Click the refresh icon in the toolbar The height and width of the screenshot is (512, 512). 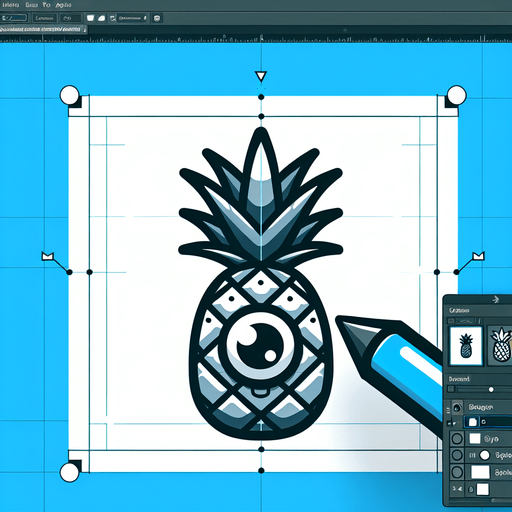point(113,18)
